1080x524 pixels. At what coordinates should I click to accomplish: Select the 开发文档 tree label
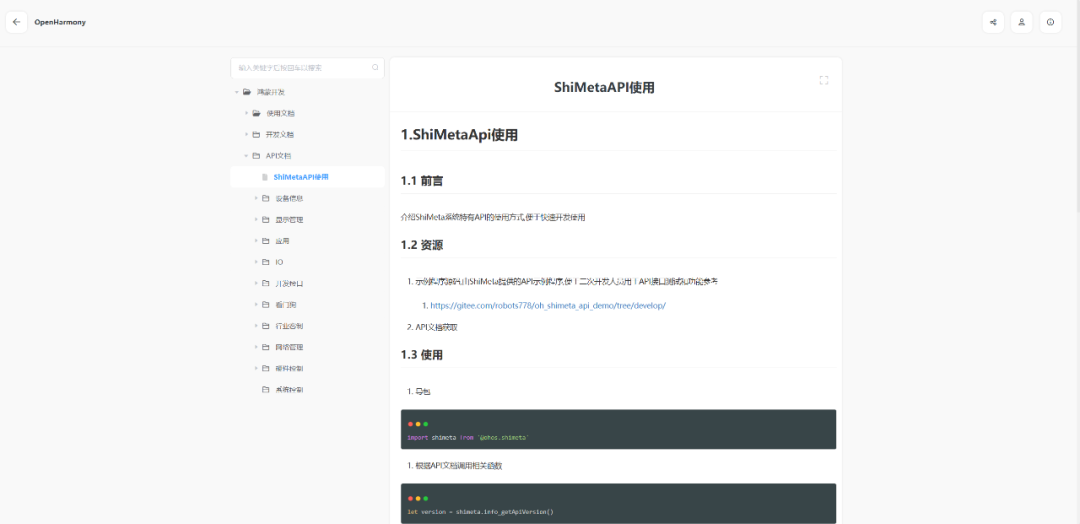280,134
